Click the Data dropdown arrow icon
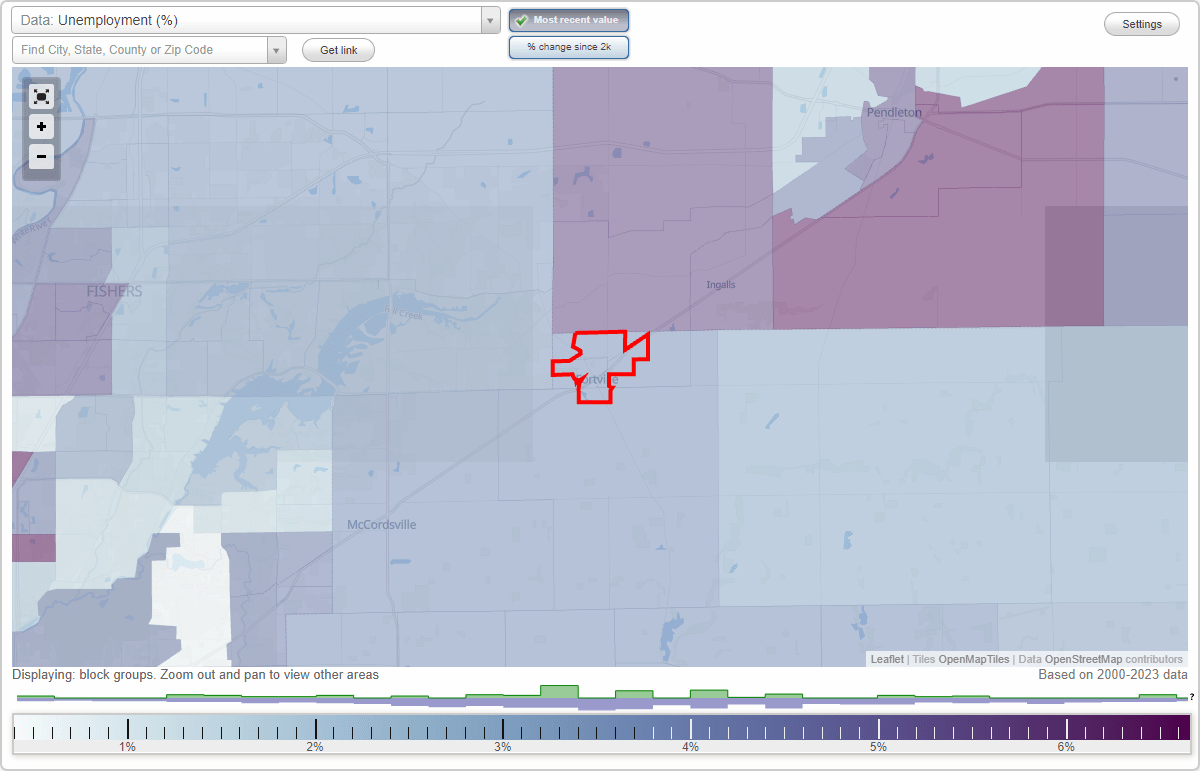The height and width of the screenshot is (771, 1200). (x=488, y=19)
